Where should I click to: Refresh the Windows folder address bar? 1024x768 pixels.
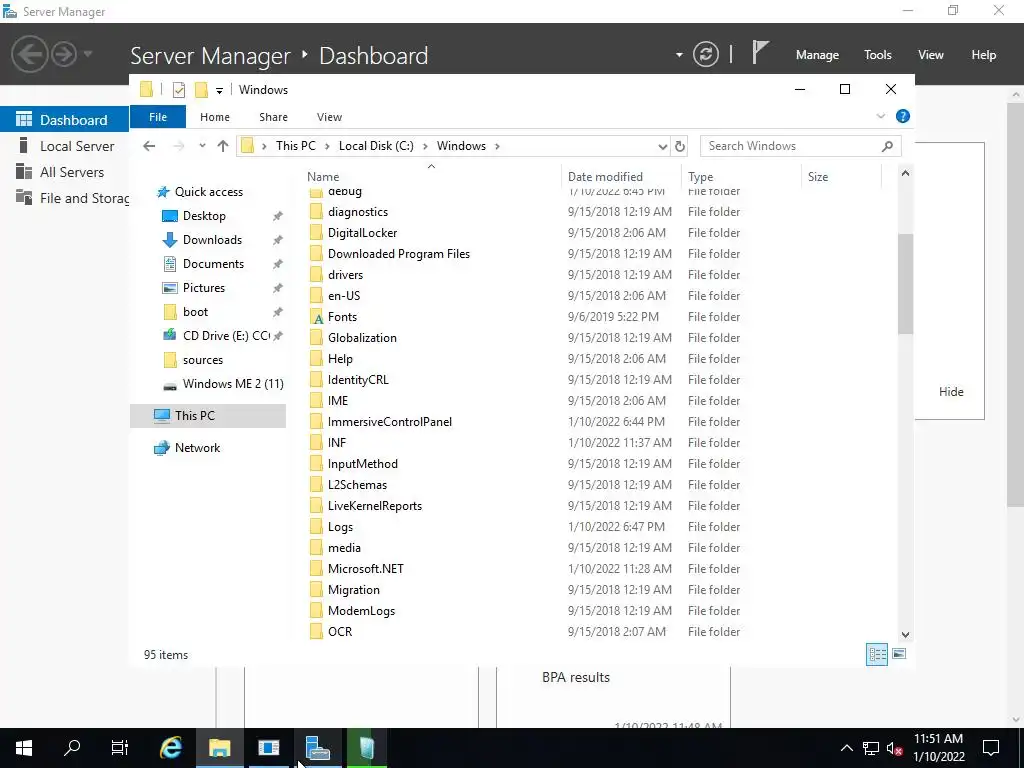tap(680, 146)
